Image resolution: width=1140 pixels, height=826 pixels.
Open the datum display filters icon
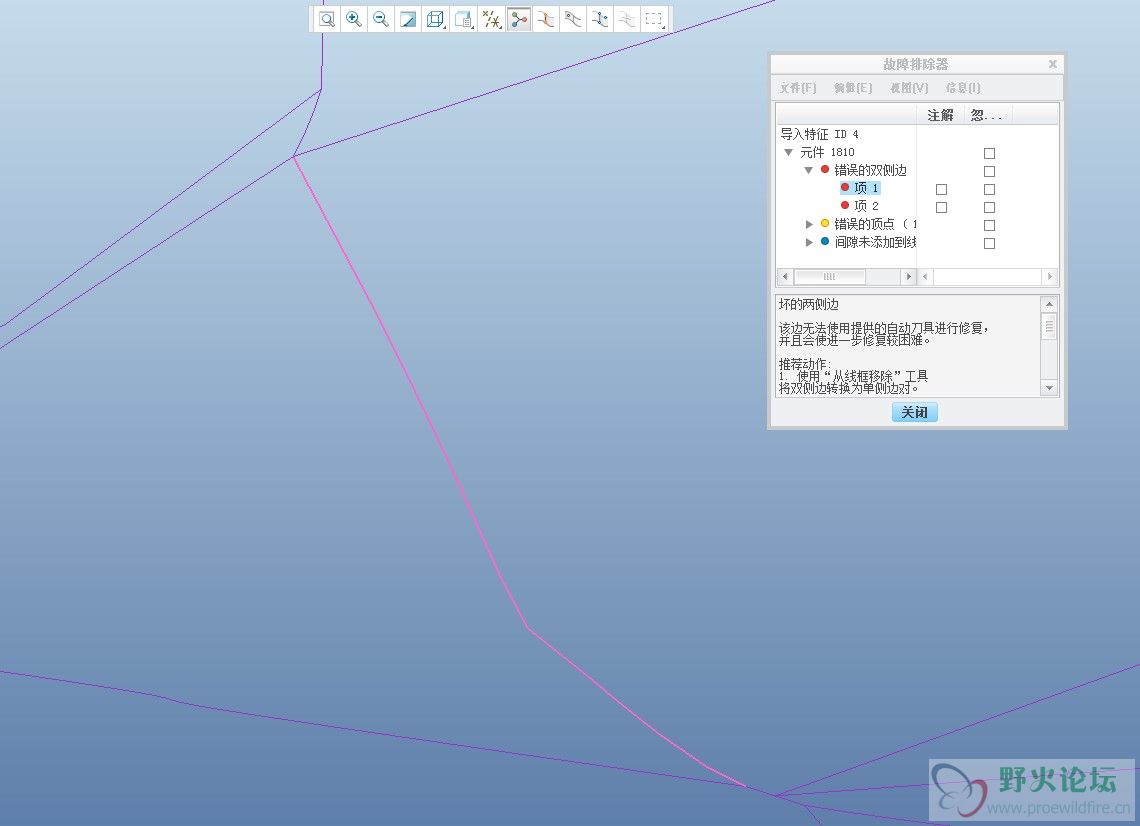coord(491,19)
